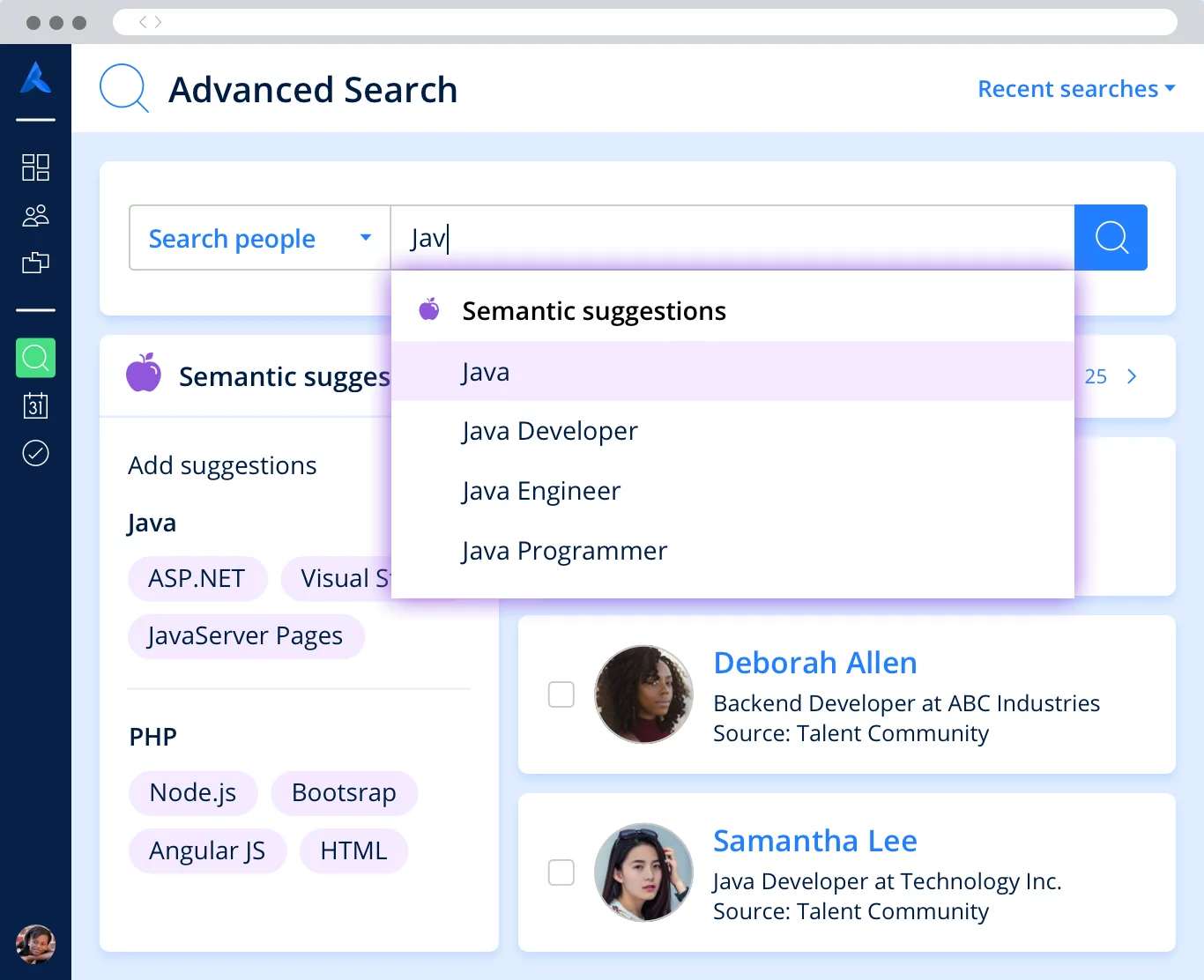Open the calendar icon in sidebar
1204x980 pixels.
point(35,405)
